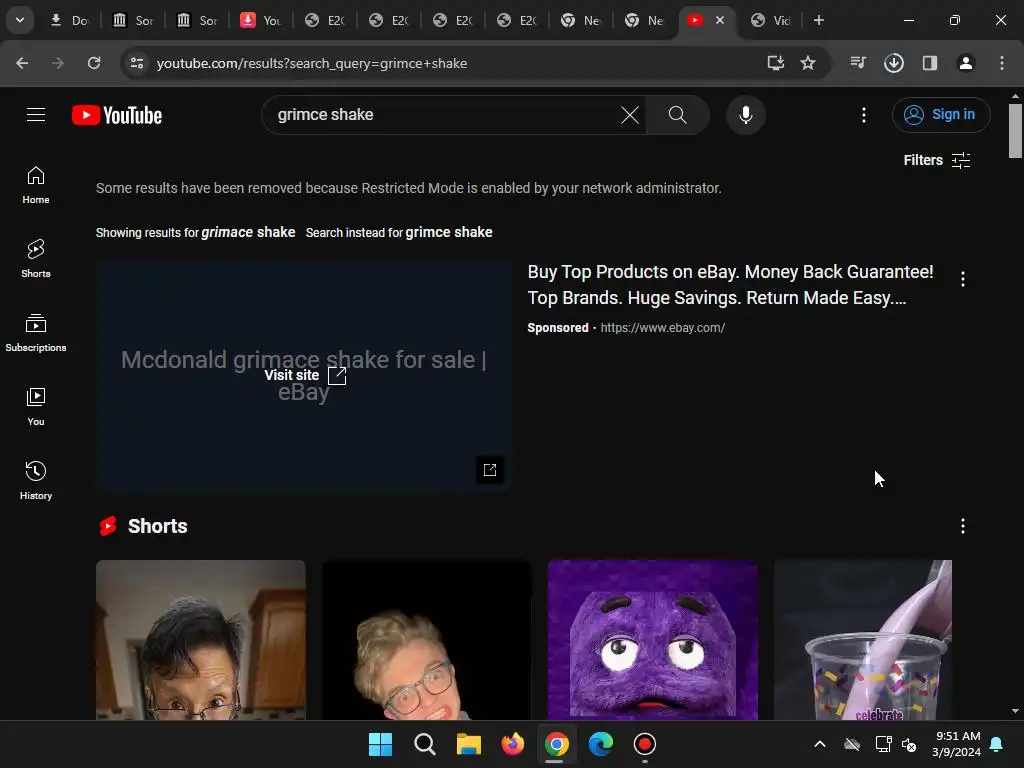Image resolution: width=1024 pixels, height=768 pixels.
Task: View site information icon in address bar
Action: (136, 63)
